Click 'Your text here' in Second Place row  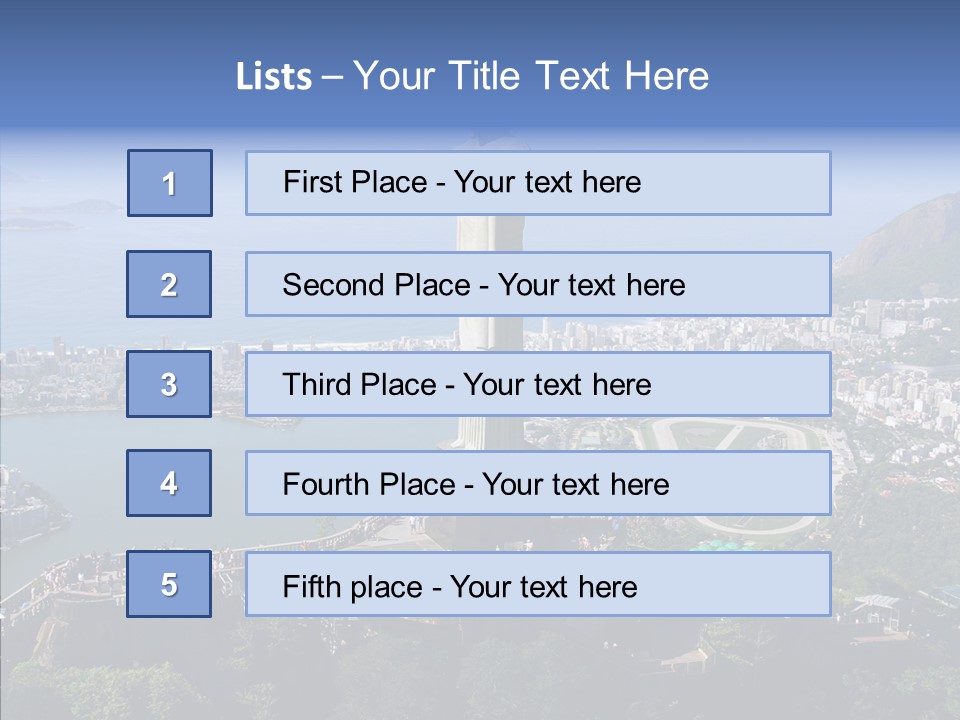click(x=591, y=285)
